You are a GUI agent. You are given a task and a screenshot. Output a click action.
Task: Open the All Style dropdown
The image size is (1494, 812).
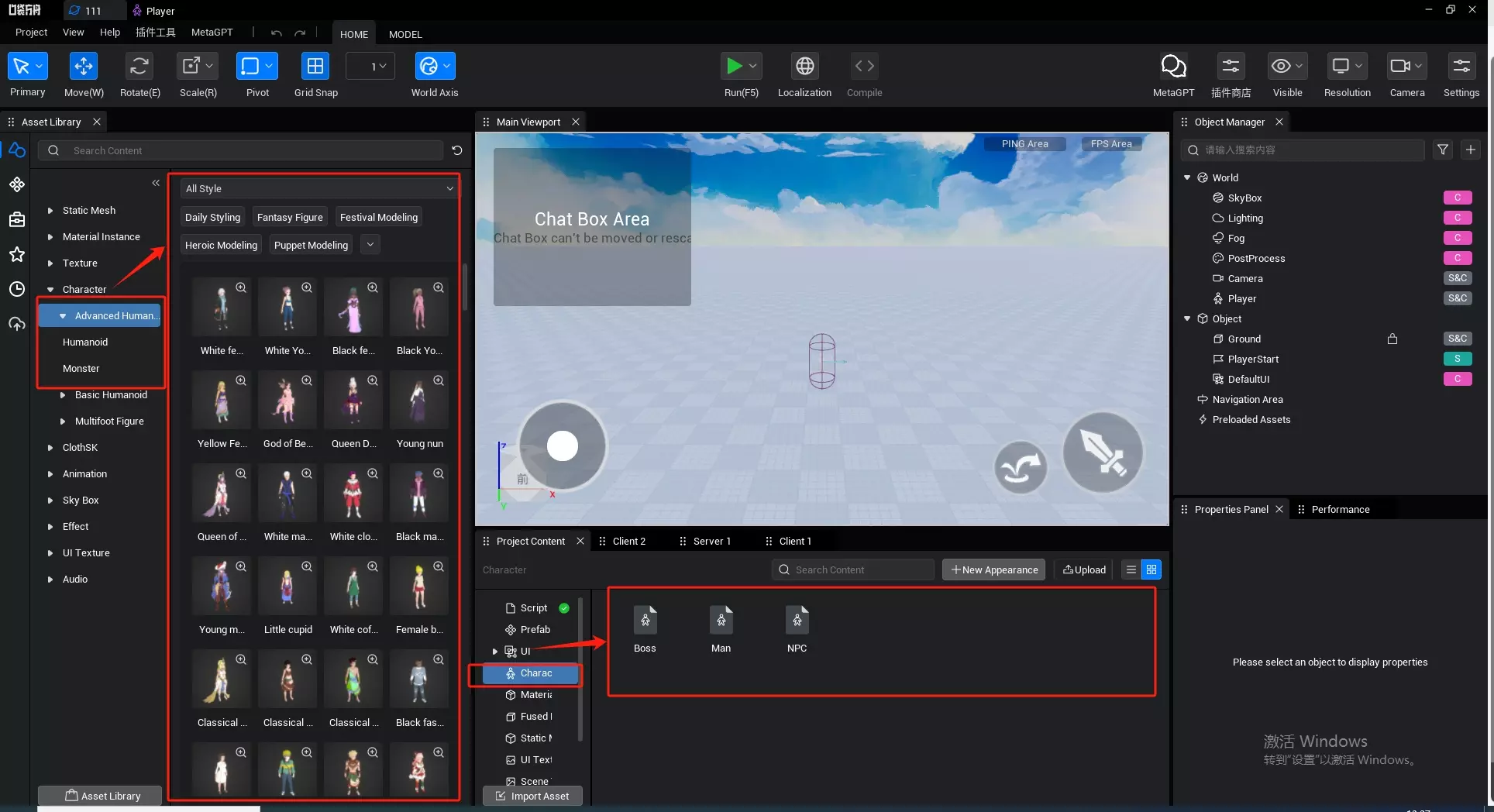click(318, 188)
